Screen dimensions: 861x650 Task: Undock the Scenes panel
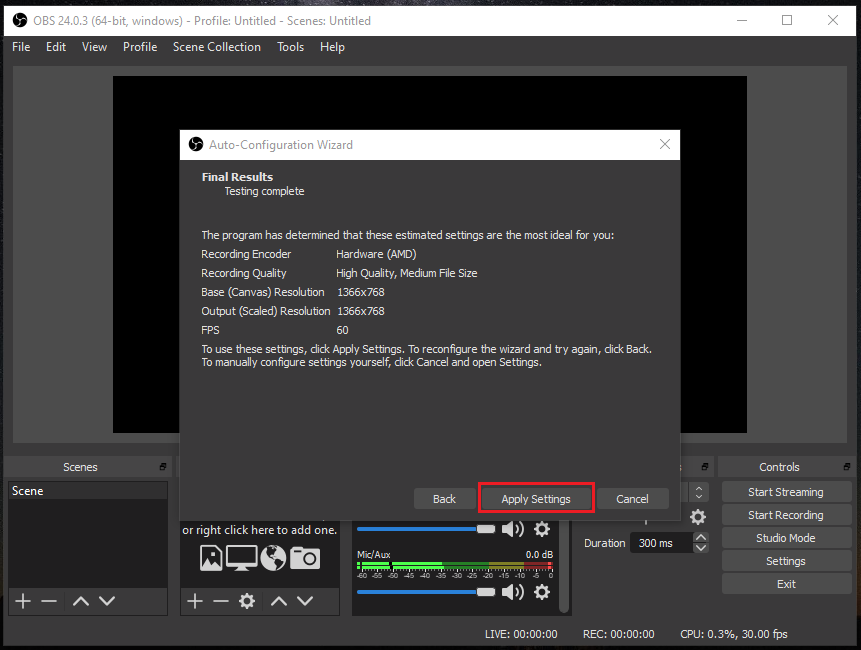point(163,467)
